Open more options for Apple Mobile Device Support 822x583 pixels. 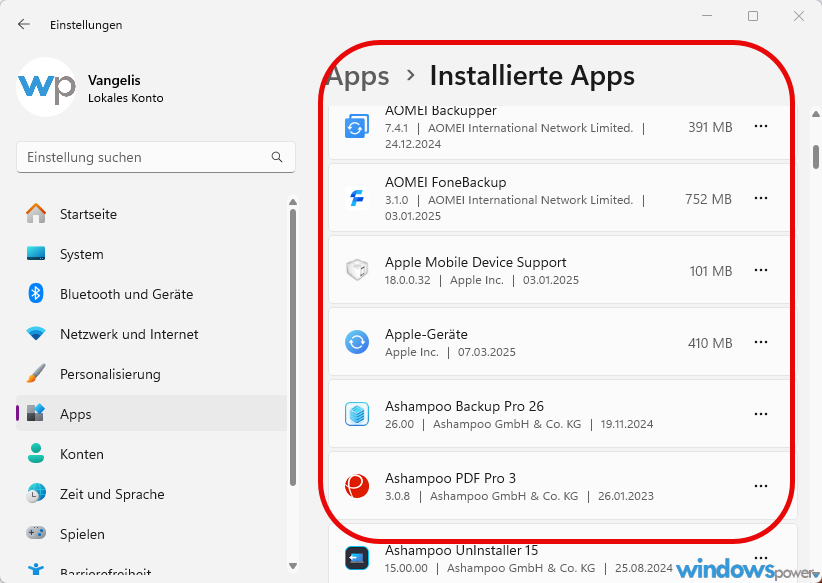pyautogui.click(x=761, y=270)
